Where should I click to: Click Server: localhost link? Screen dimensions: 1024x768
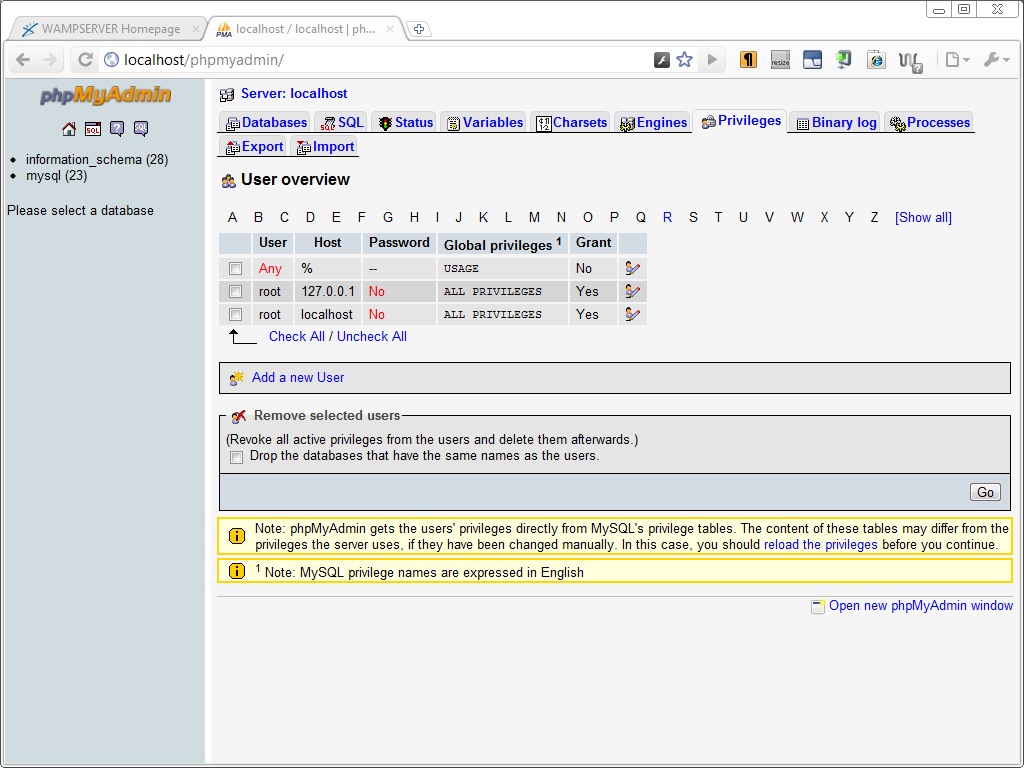(294, 93)
